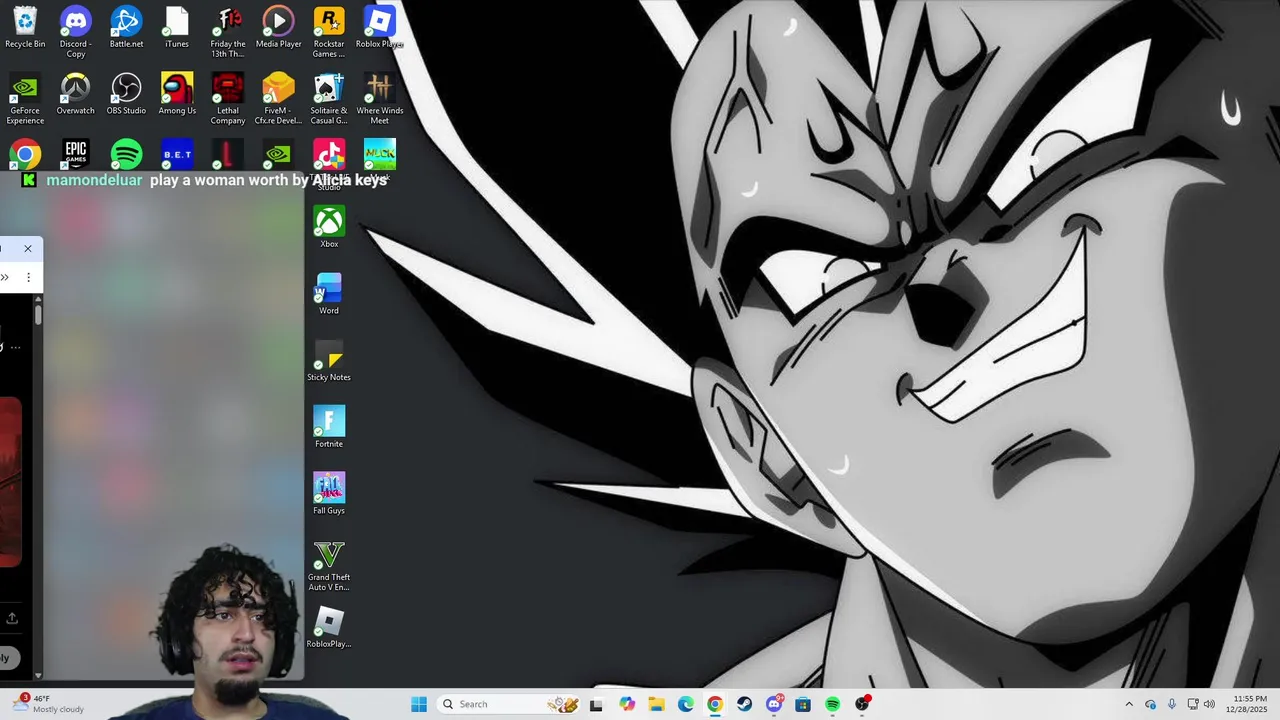
Task: Launch Media Player from the desktop
Action: [278, 28]
